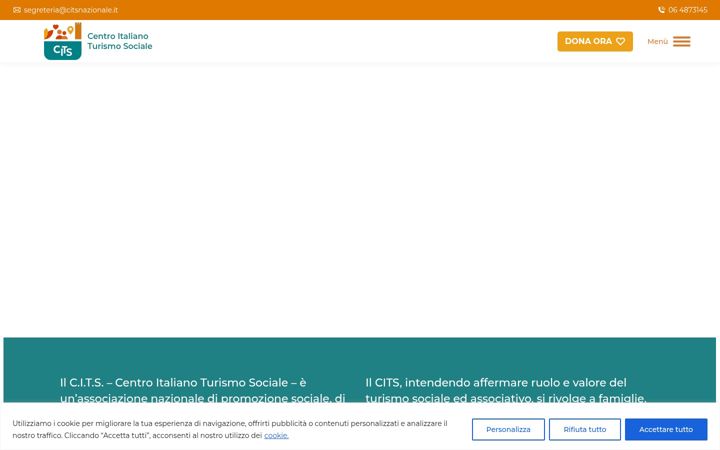The image size is (720, 450).
Task: Open the CITS logo homepage
Action: (62, 41)
